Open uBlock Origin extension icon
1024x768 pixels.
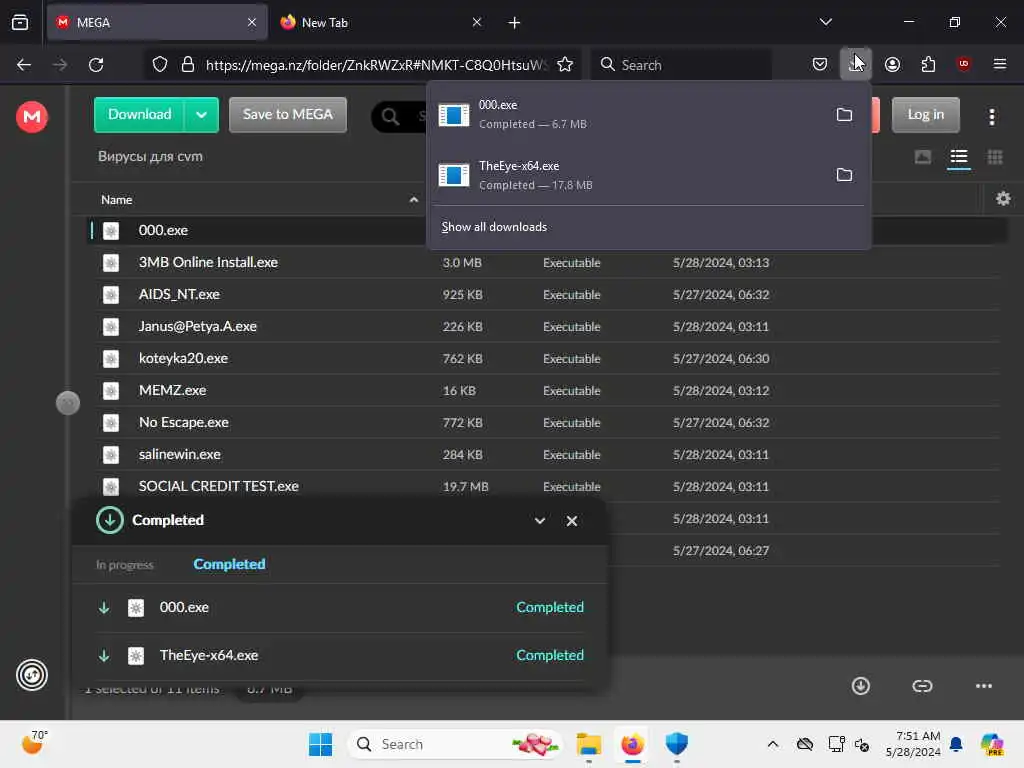pyautogui.click(x=963, y=63)
